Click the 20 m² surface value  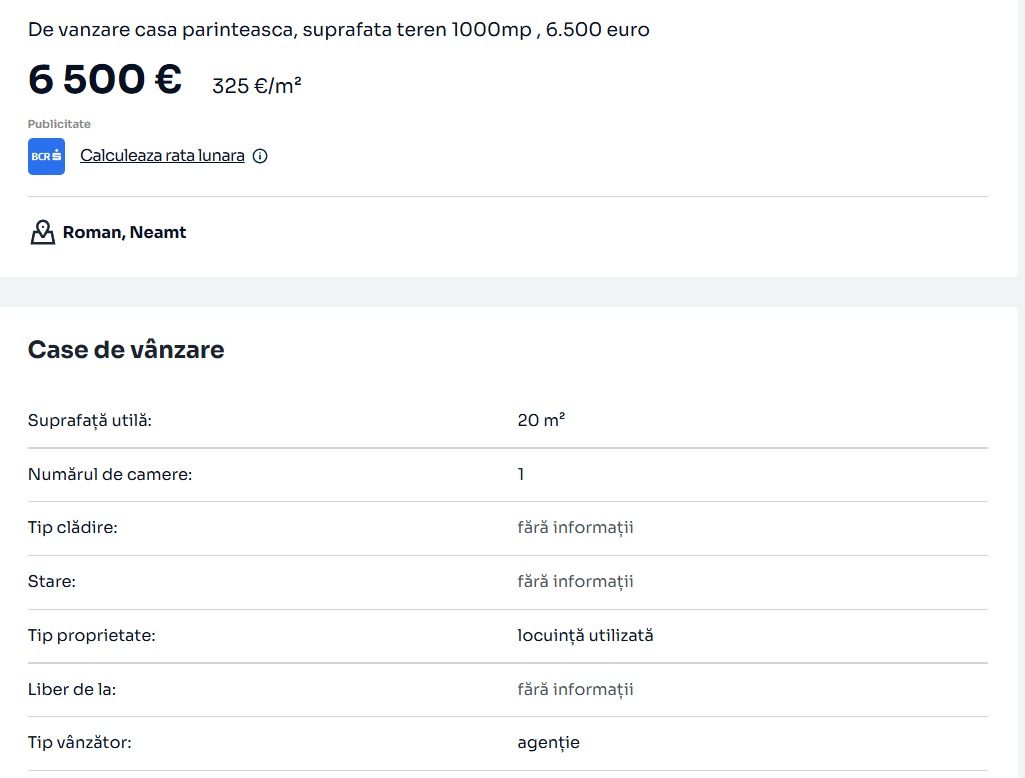coord(541,420)
